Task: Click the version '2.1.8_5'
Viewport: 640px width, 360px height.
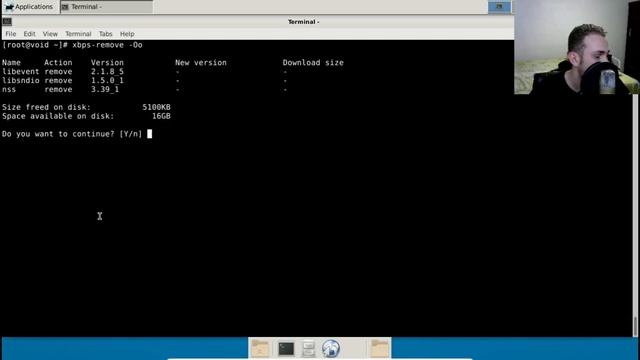Action: (107, 71)
